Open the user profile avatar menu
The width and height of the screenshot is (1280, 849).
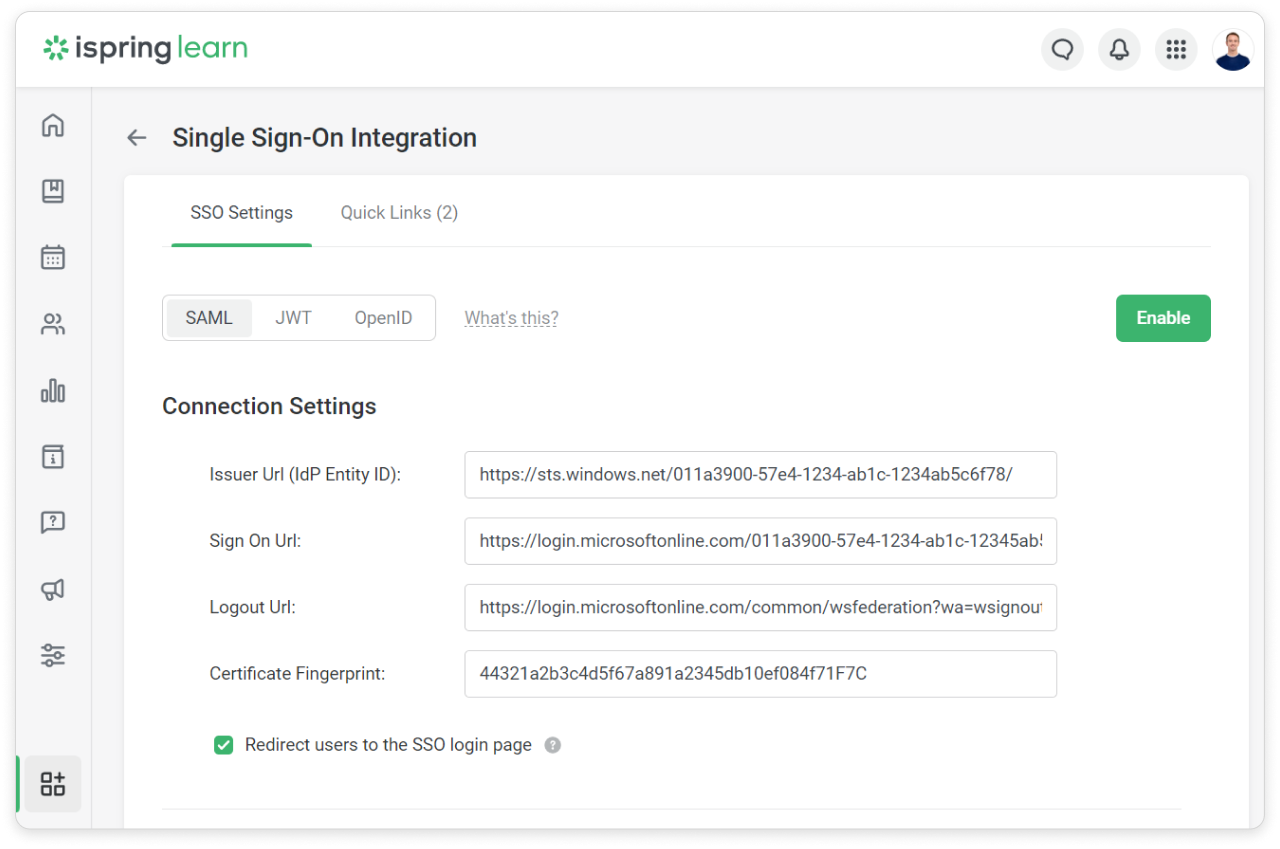[1233, 49]
